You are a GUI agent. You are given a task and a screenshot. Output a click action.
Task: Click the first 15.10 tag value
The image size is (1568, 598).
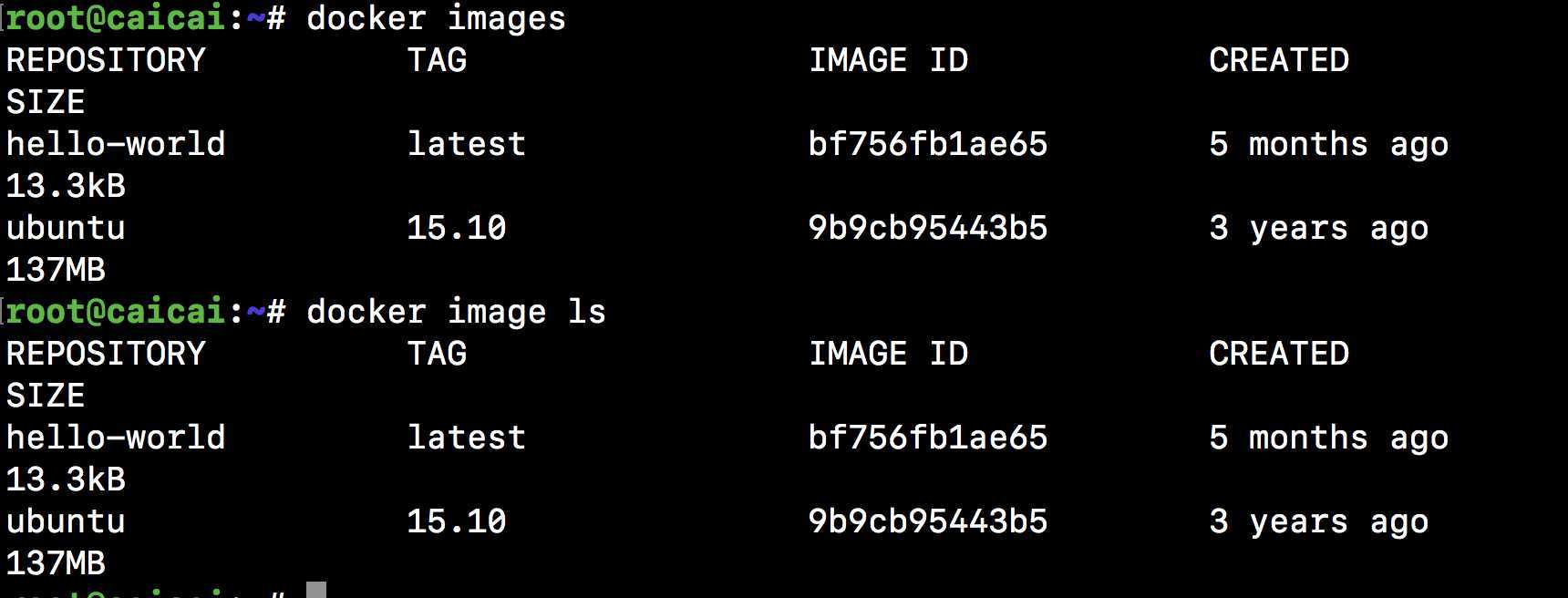456,228
